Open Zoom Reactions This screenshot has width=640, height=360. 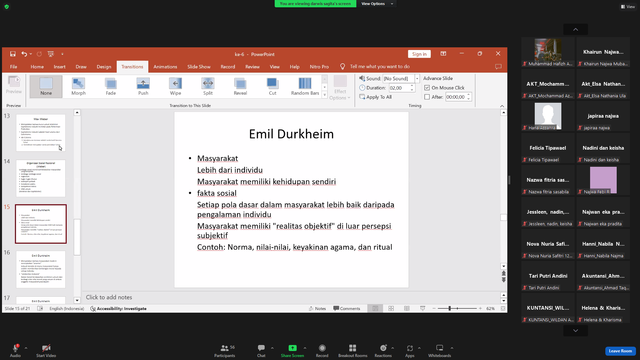[x=383, y=351]
